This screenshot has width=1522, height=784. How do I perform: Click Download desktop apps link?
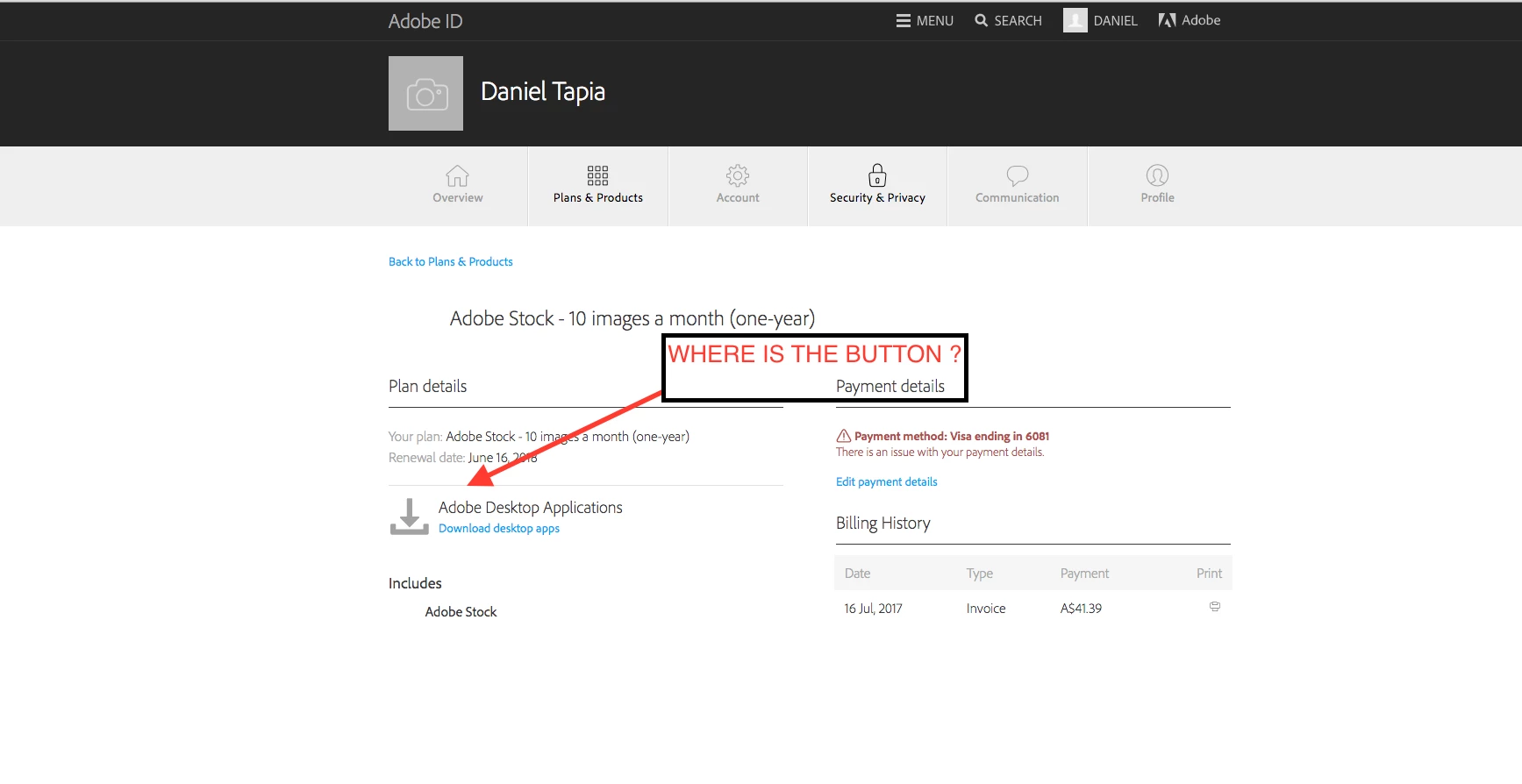[499, 528]
